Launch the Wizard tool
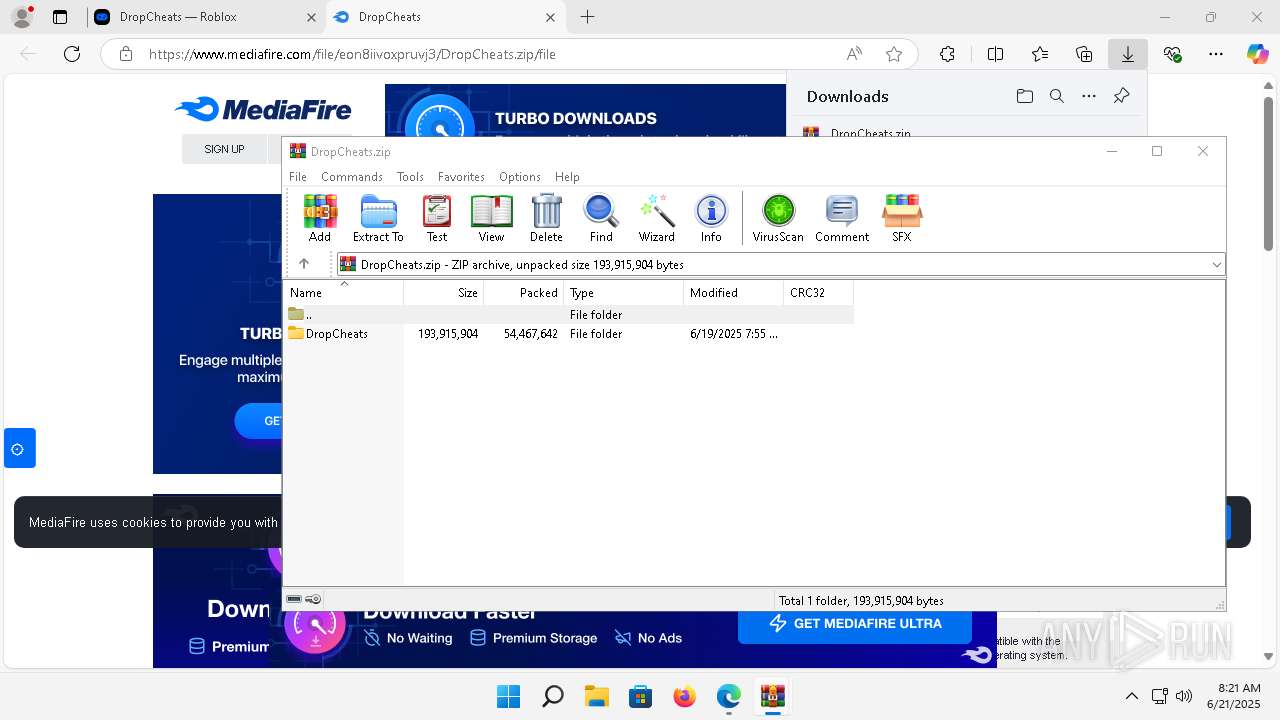Viewport: 1280px width, 720px height. coord(657,218)
